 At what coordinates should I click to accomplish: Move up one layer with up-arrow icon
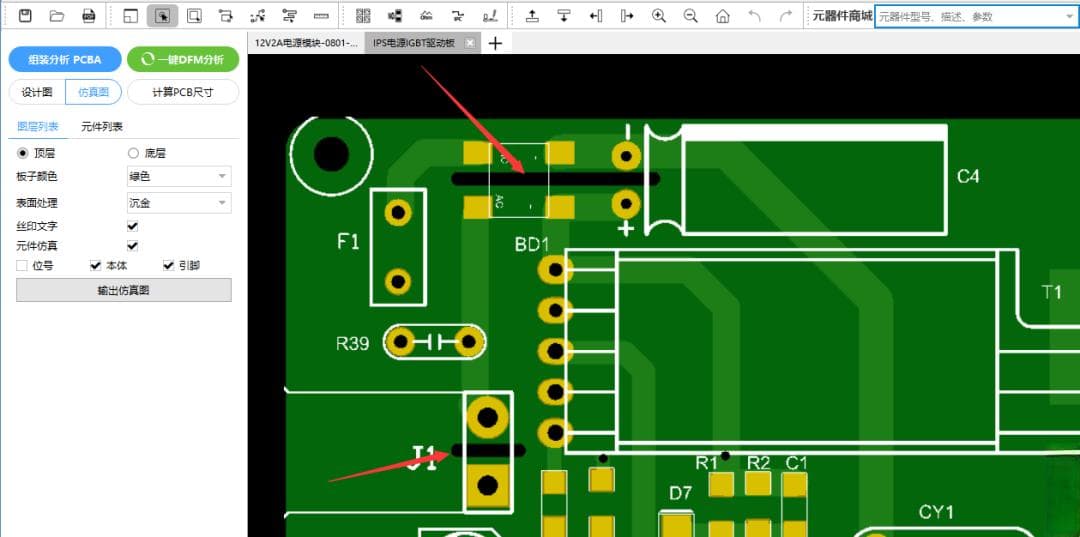pos(532,16)
